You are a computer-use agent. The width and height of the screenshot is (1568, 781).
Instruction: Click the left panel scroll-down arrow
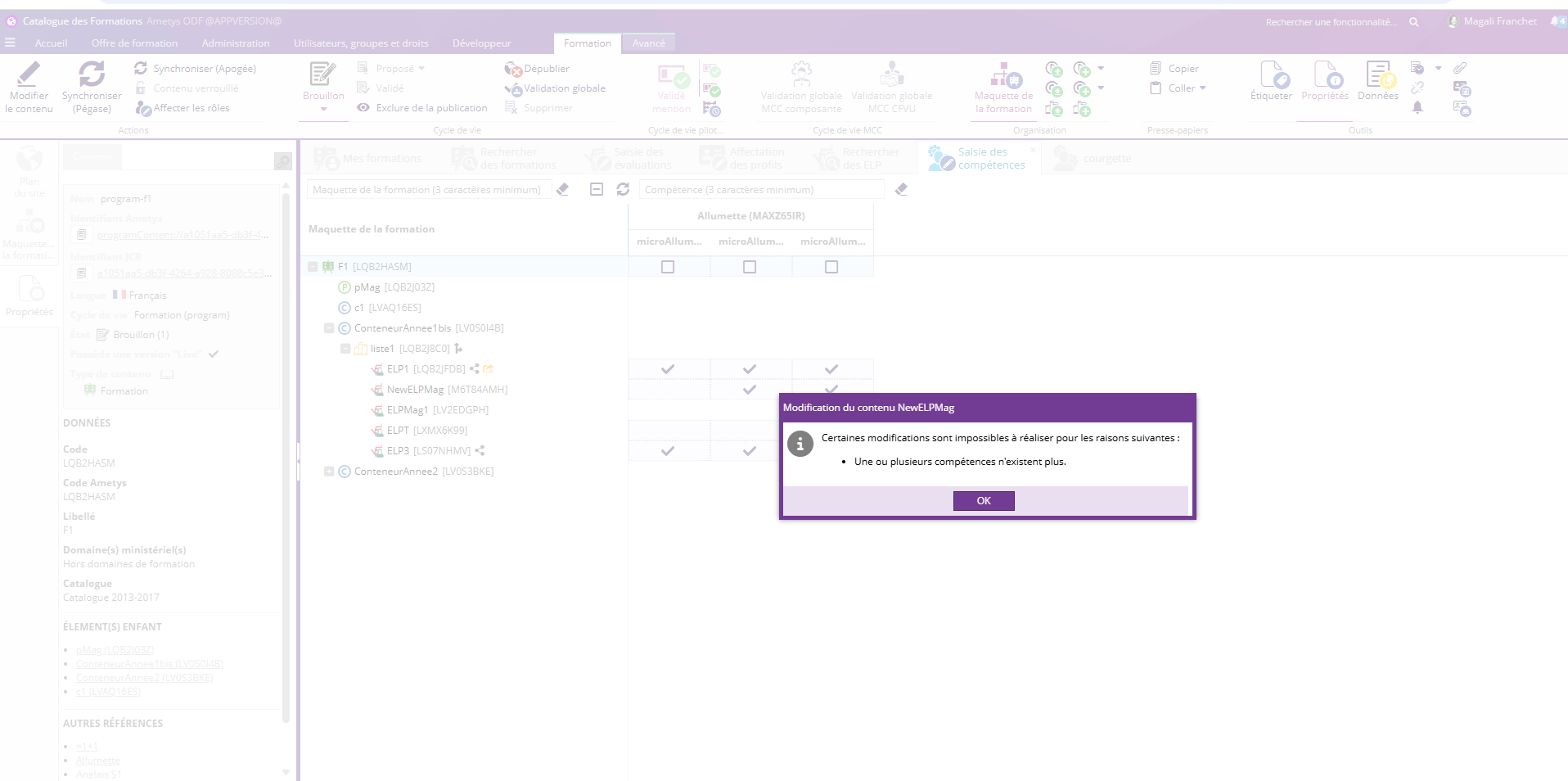286,772
